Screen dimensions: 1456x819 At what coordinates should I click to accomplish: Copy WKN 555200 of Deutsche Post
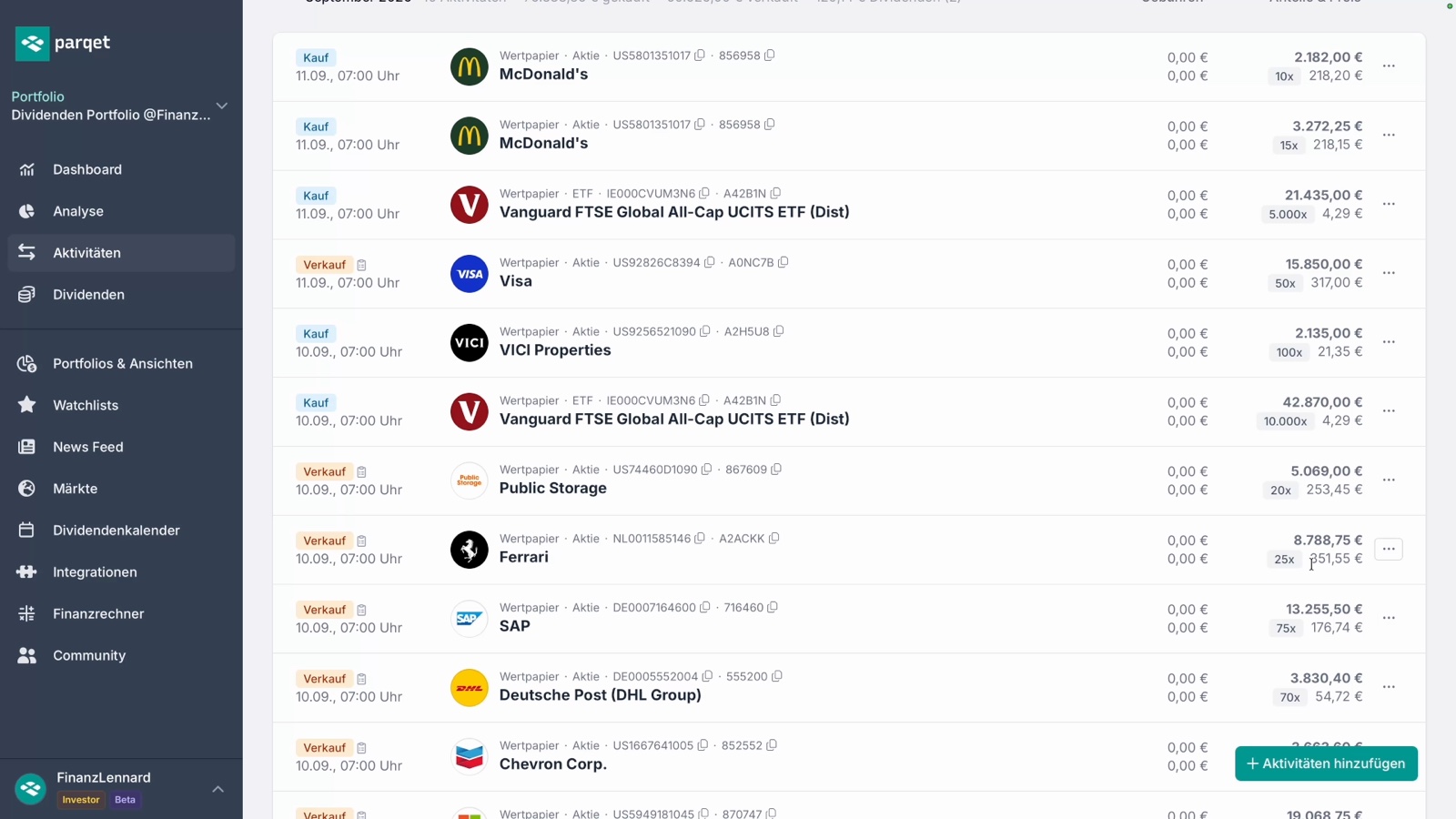(777, 676)
